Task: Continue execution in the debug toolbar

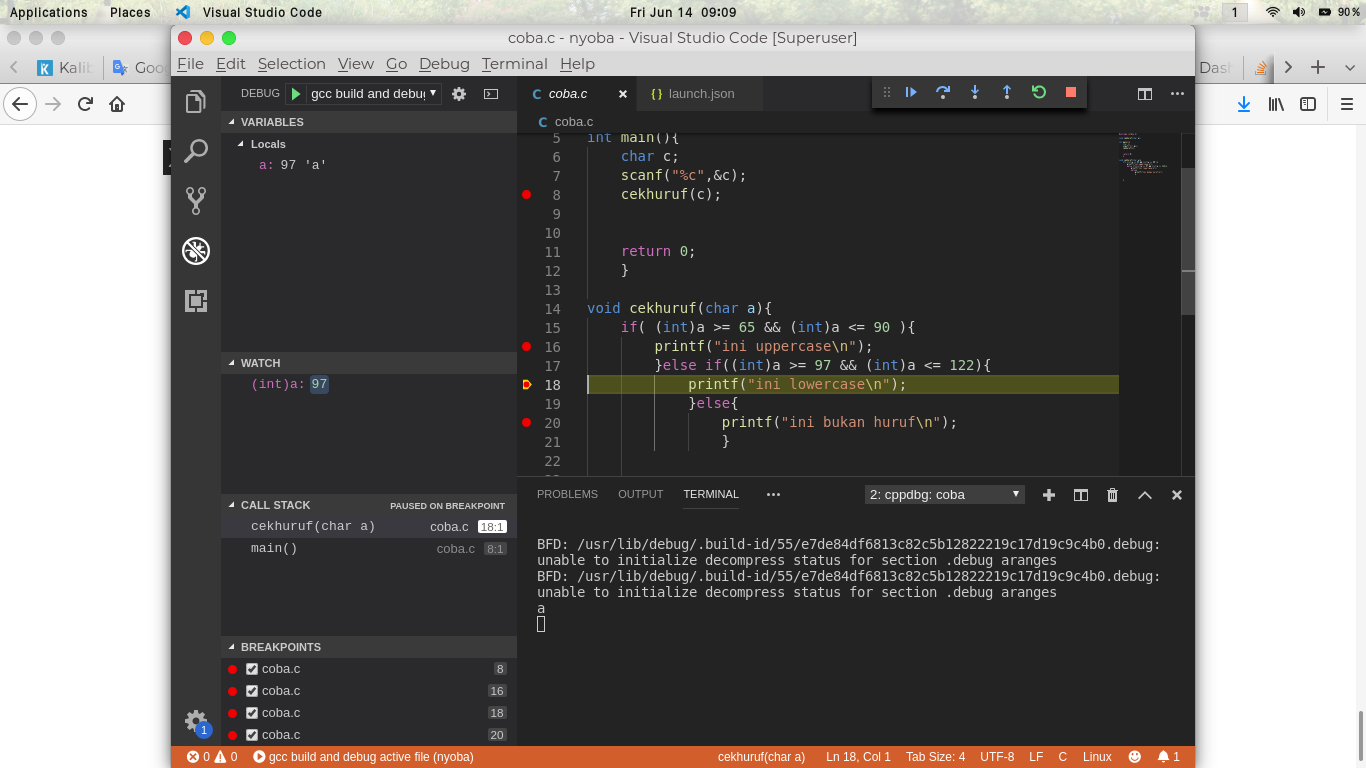Action: click(x=911, y=92)
